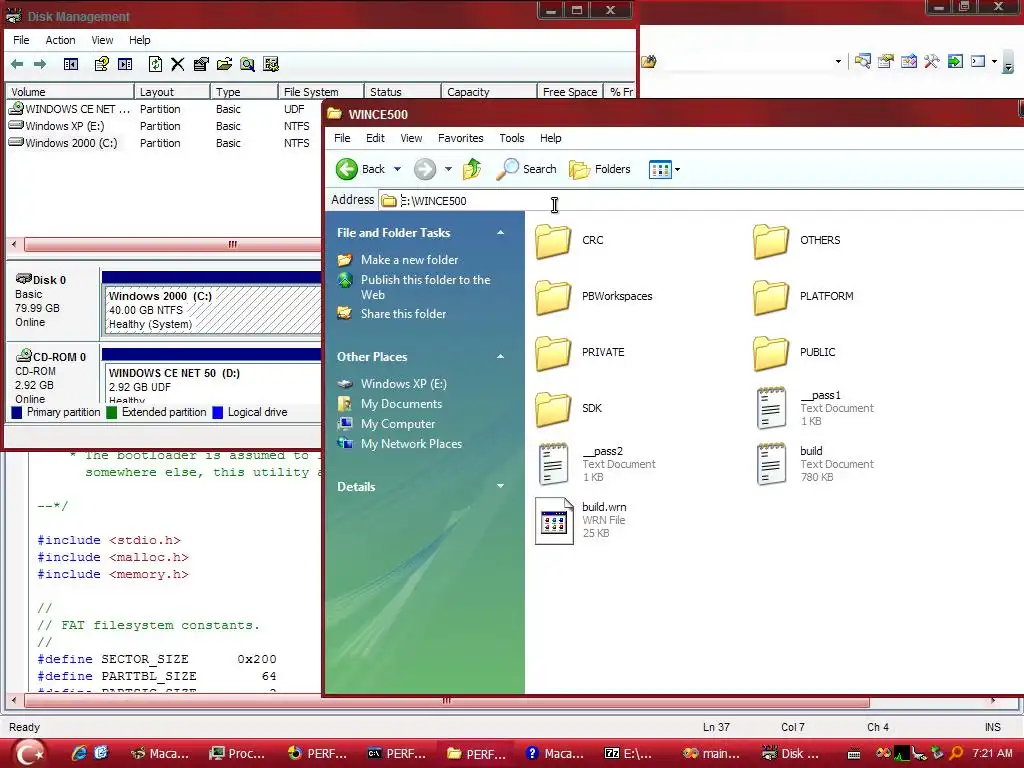Screen dimensions: 1024x768
Task: Open the Views dropdown in Explorer toolbar
Action: point(665,170)
